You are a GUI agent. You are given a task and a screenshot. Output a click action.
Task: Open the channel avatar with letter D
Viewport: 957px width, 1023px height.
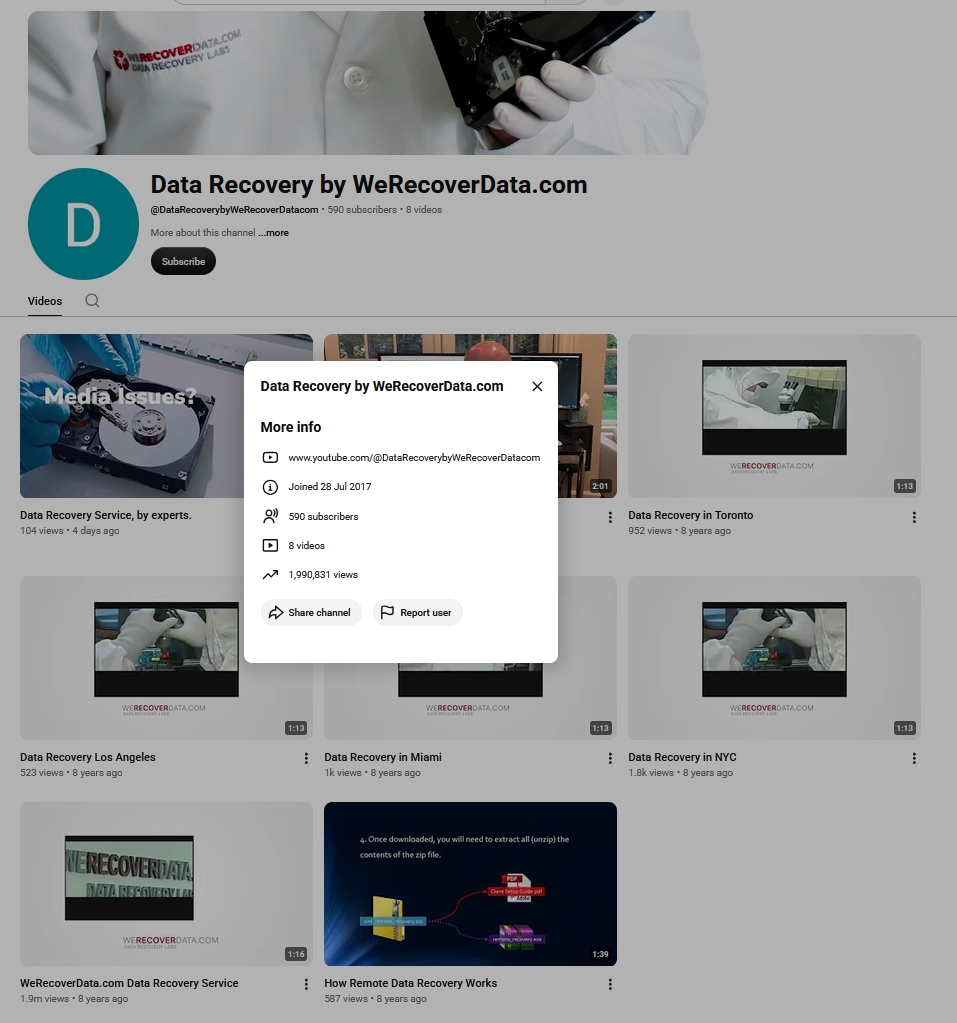pyautogui.click(x=84, y=224)
